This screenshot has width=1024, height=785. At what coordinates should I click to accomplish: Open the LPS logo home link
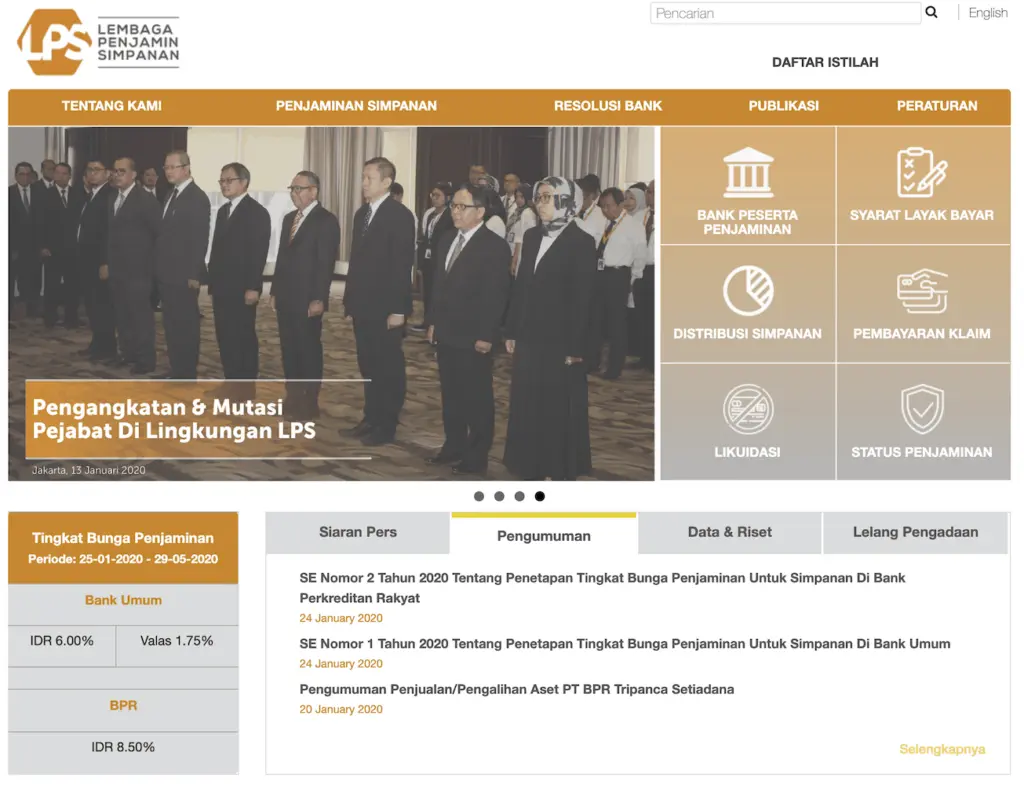tap(97, 42)
